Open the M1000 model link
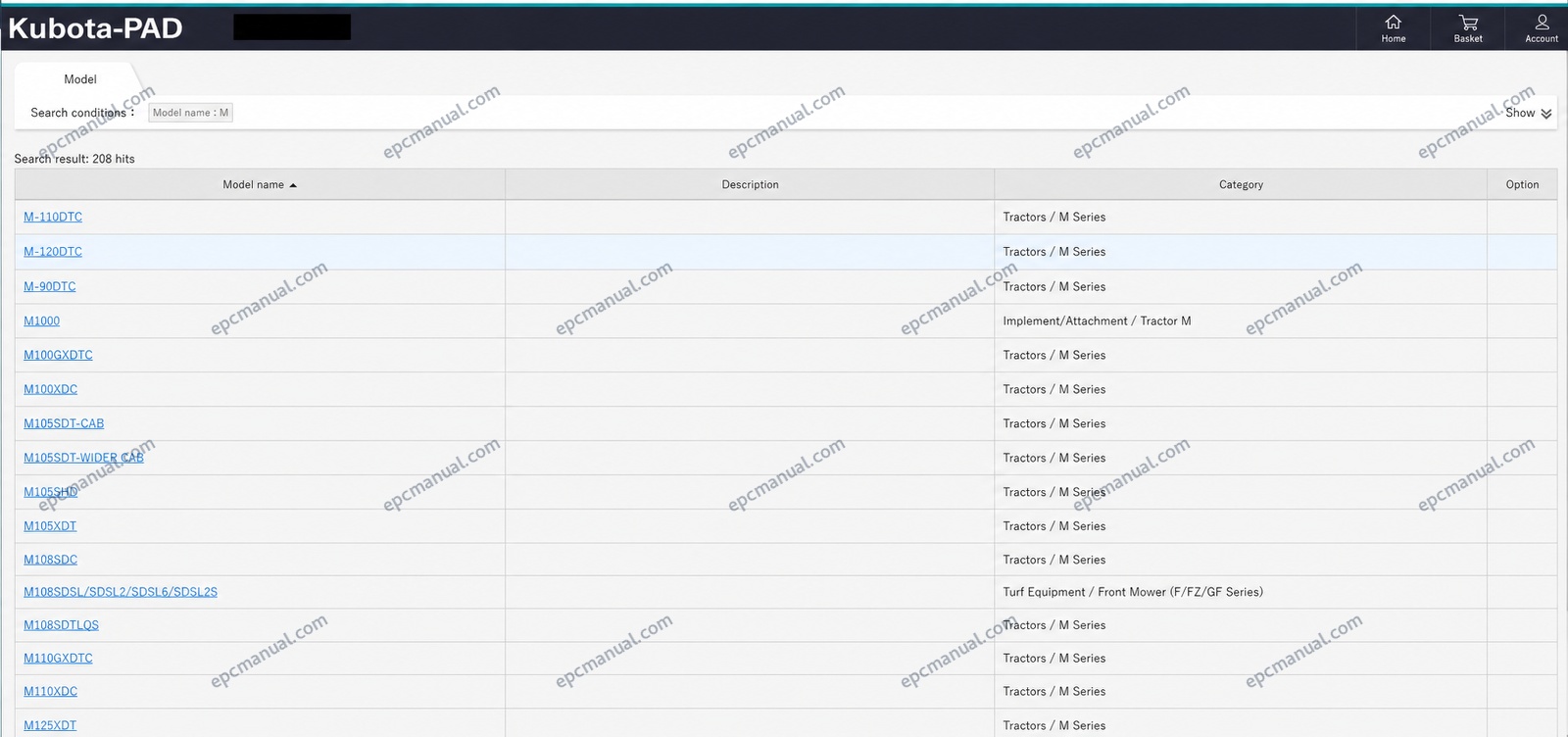Screen dimensions: 1568x737 coord(41,320)
